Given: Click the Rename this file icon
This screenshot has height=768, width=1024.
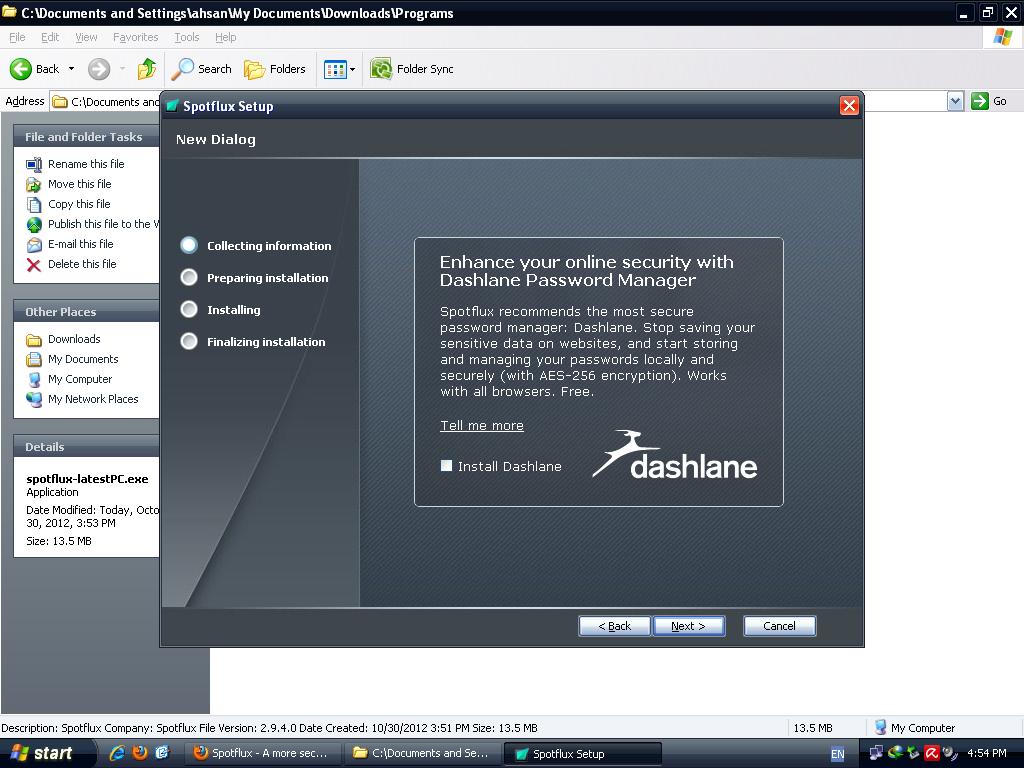Looking at the screenshot, I should (34, 165).
